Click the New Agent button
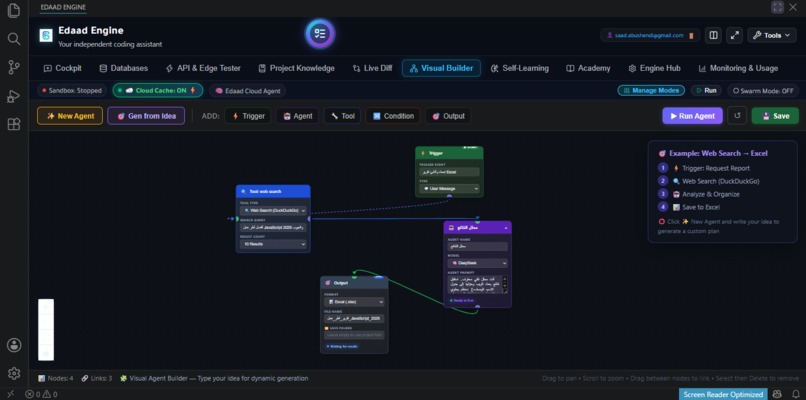 [x=70, y=116]
